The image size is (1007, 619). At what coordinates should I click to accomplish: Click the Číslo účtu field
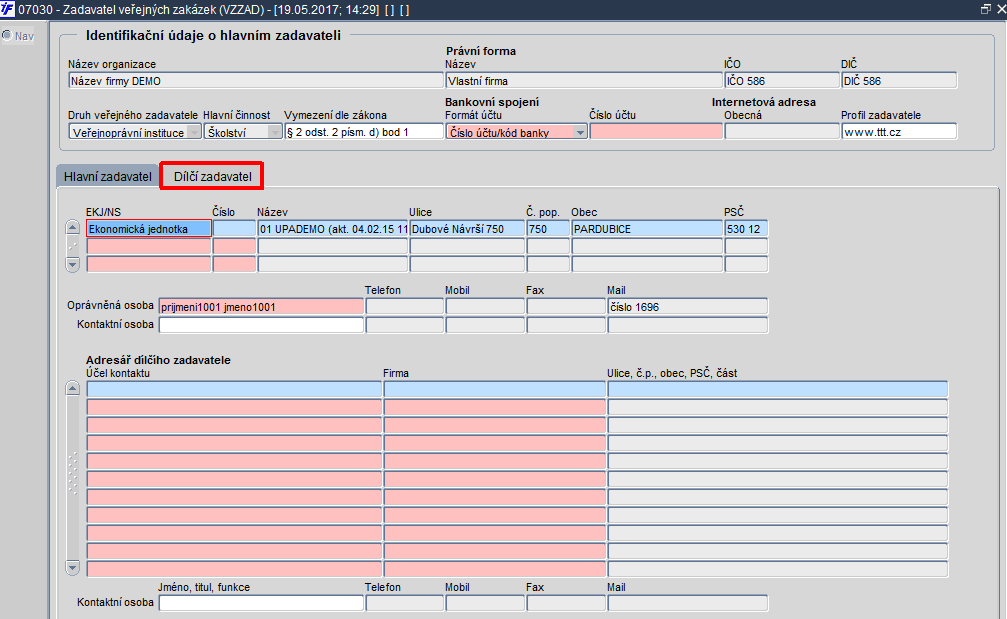pyautogui.click(x=656, y=132)
